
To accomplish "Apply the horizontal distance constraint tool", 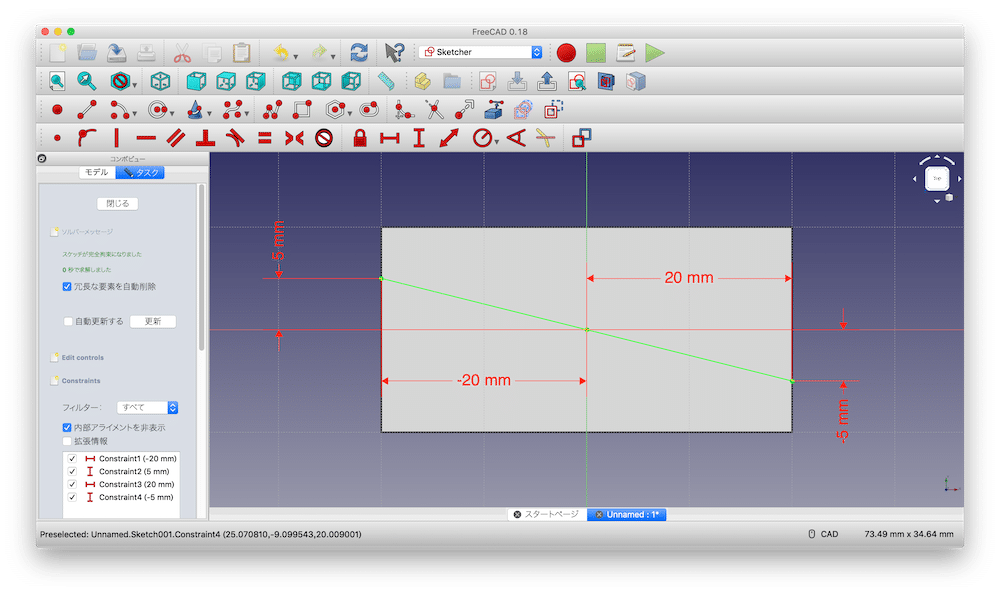I will [x=390, y=139].
